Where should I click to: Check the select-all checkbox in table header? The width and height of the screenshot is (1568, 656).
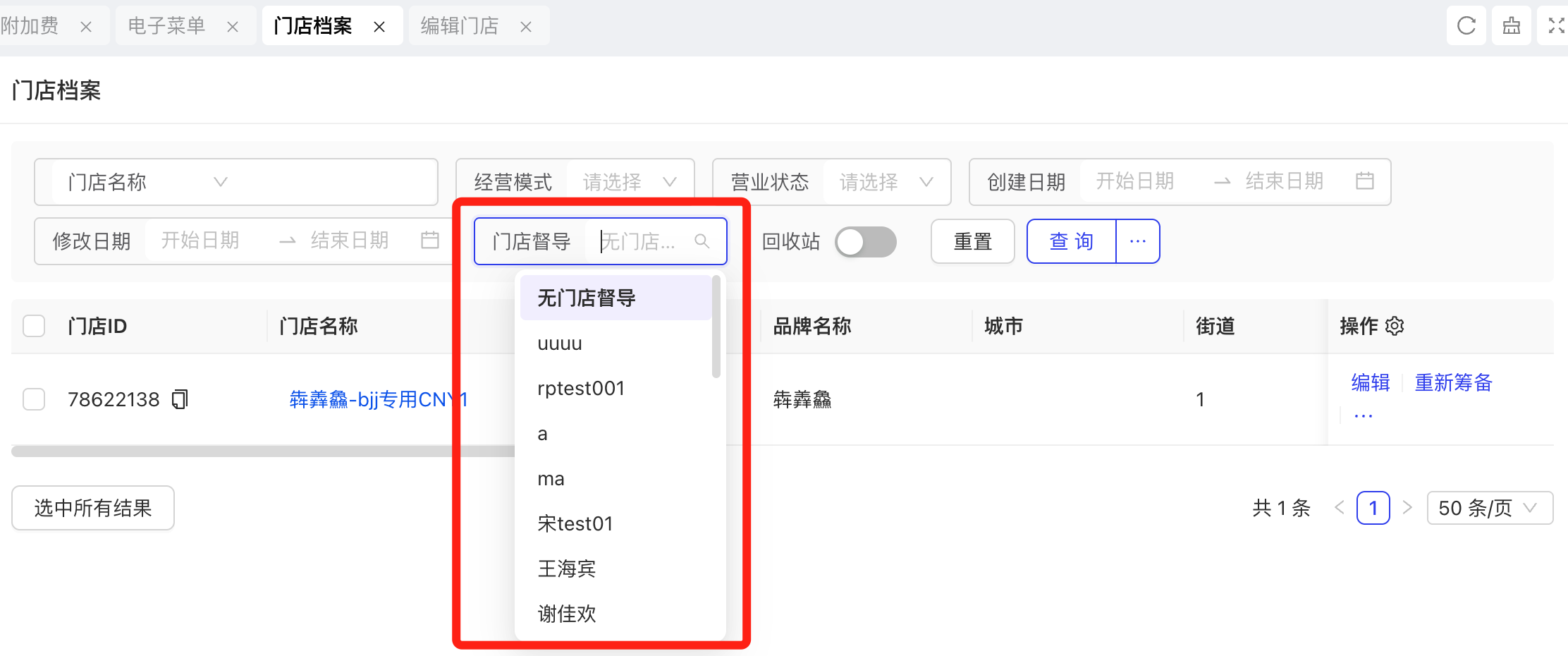[x=34, y=326]
